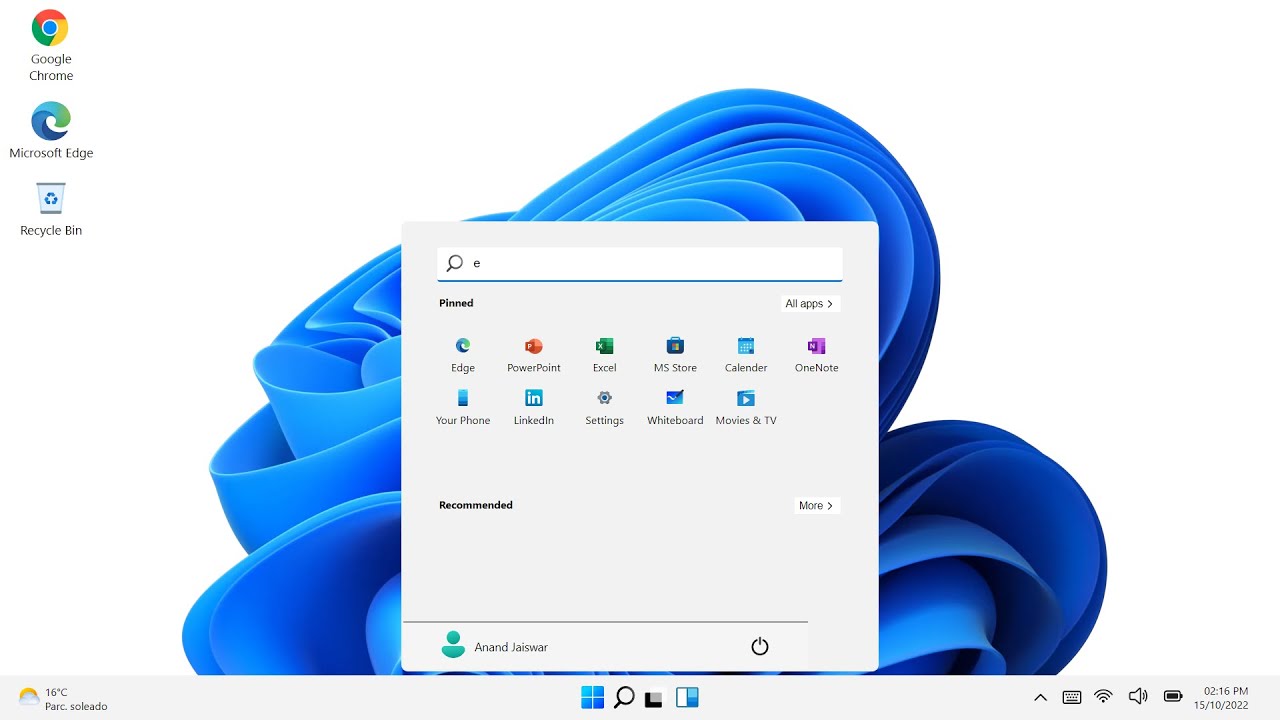
Task: Open the Calender pinned app
Action: point(746,355)
